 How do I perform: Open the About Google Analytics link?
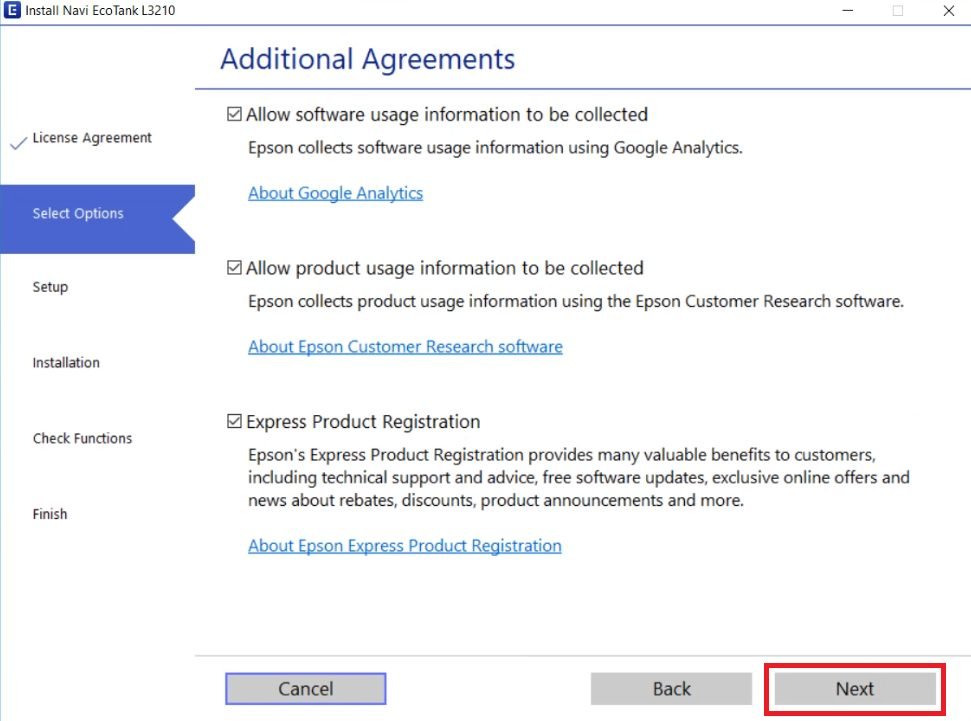point(335,193)
